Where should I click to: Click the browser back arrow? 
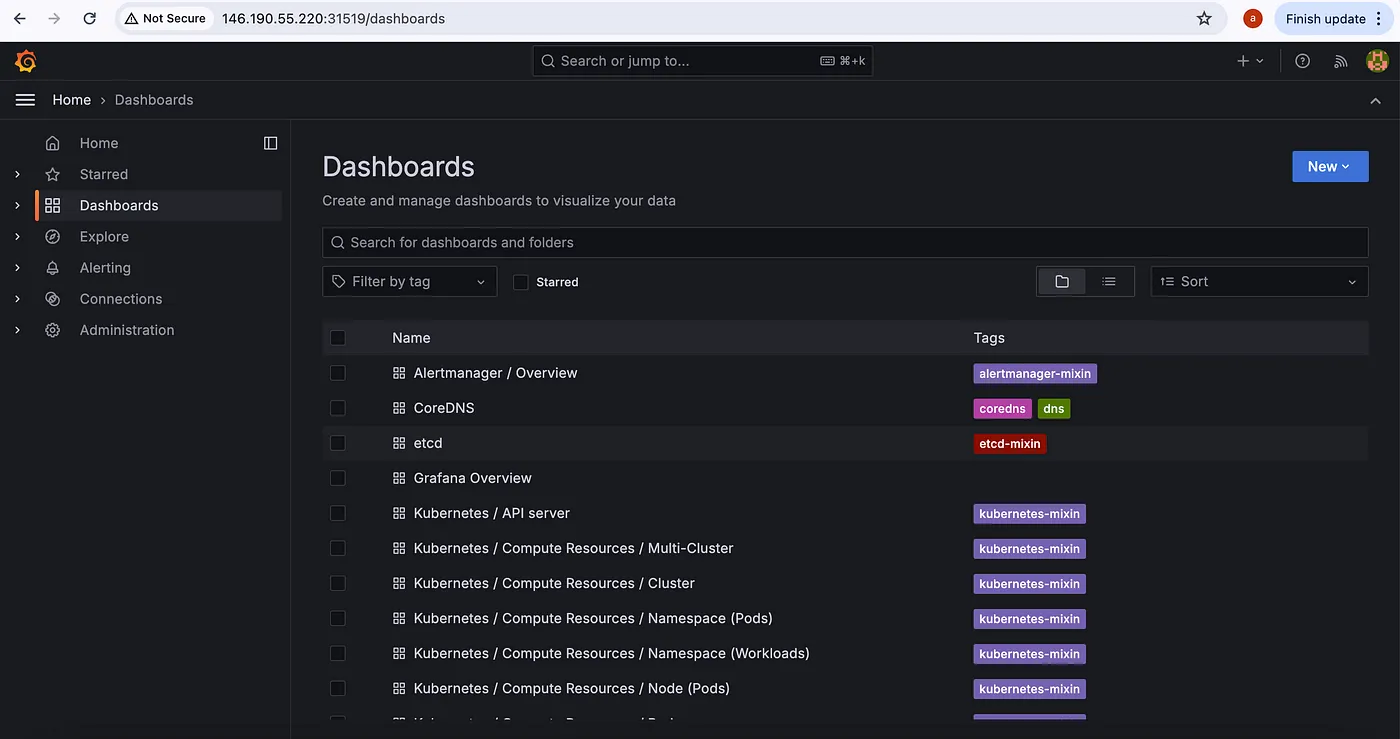[20, 18]
